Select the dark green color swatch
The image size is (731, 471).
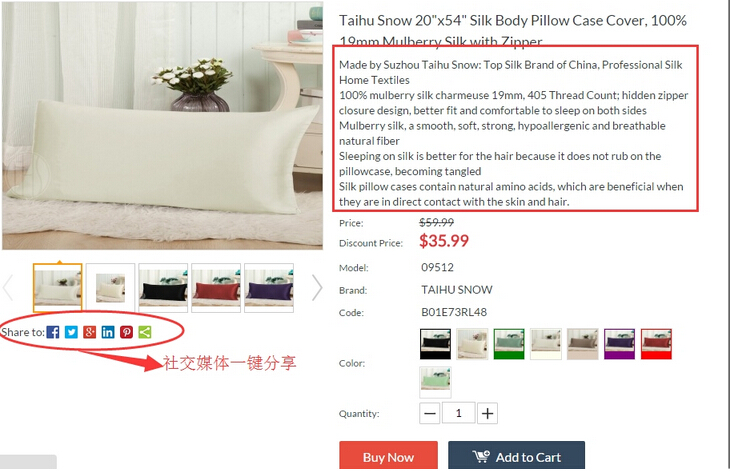click(509, 344)
